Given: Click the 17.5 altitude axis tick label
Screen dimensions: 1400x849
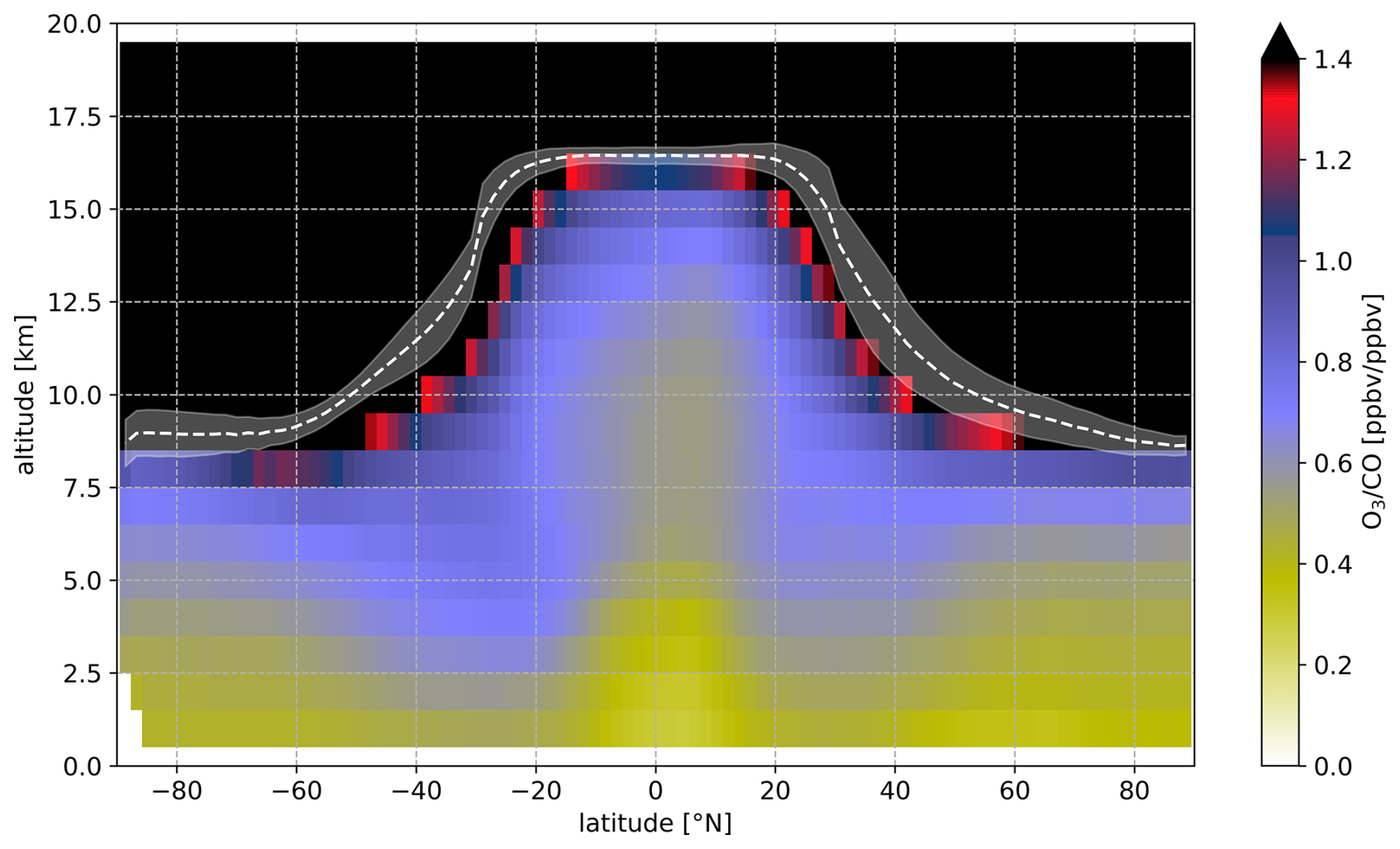Looking at the screenshot, I should click(74, 117).
